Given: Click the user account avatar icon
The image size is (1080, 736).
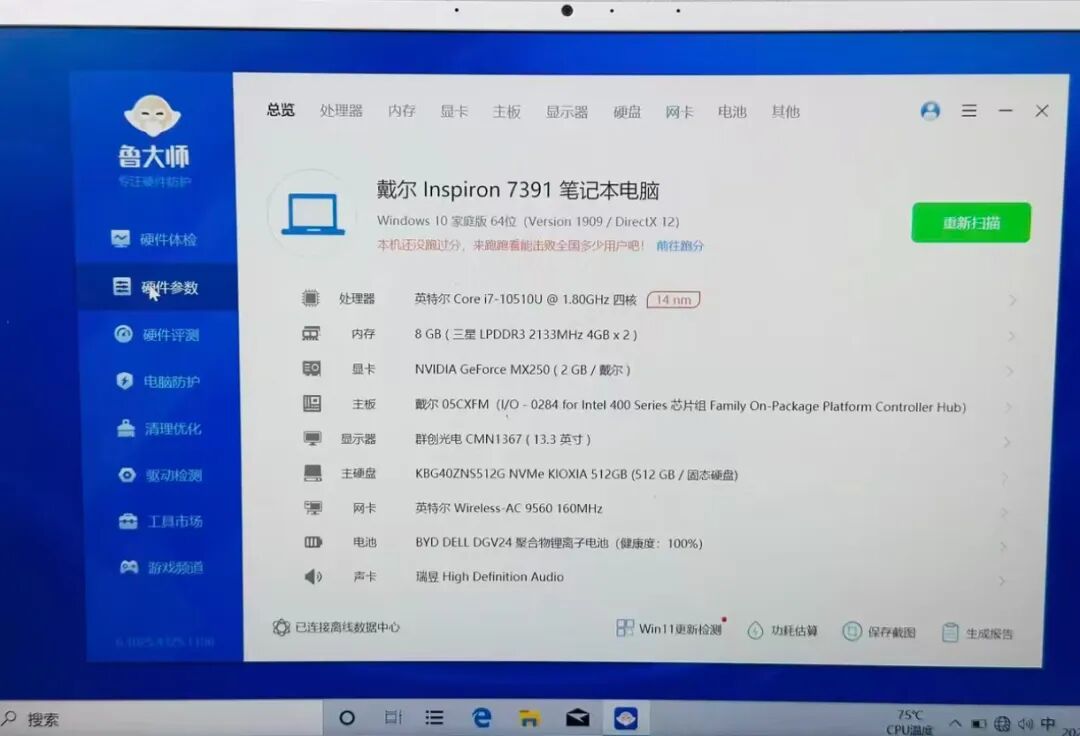Looking at the screenshot, I should point(930,111).
